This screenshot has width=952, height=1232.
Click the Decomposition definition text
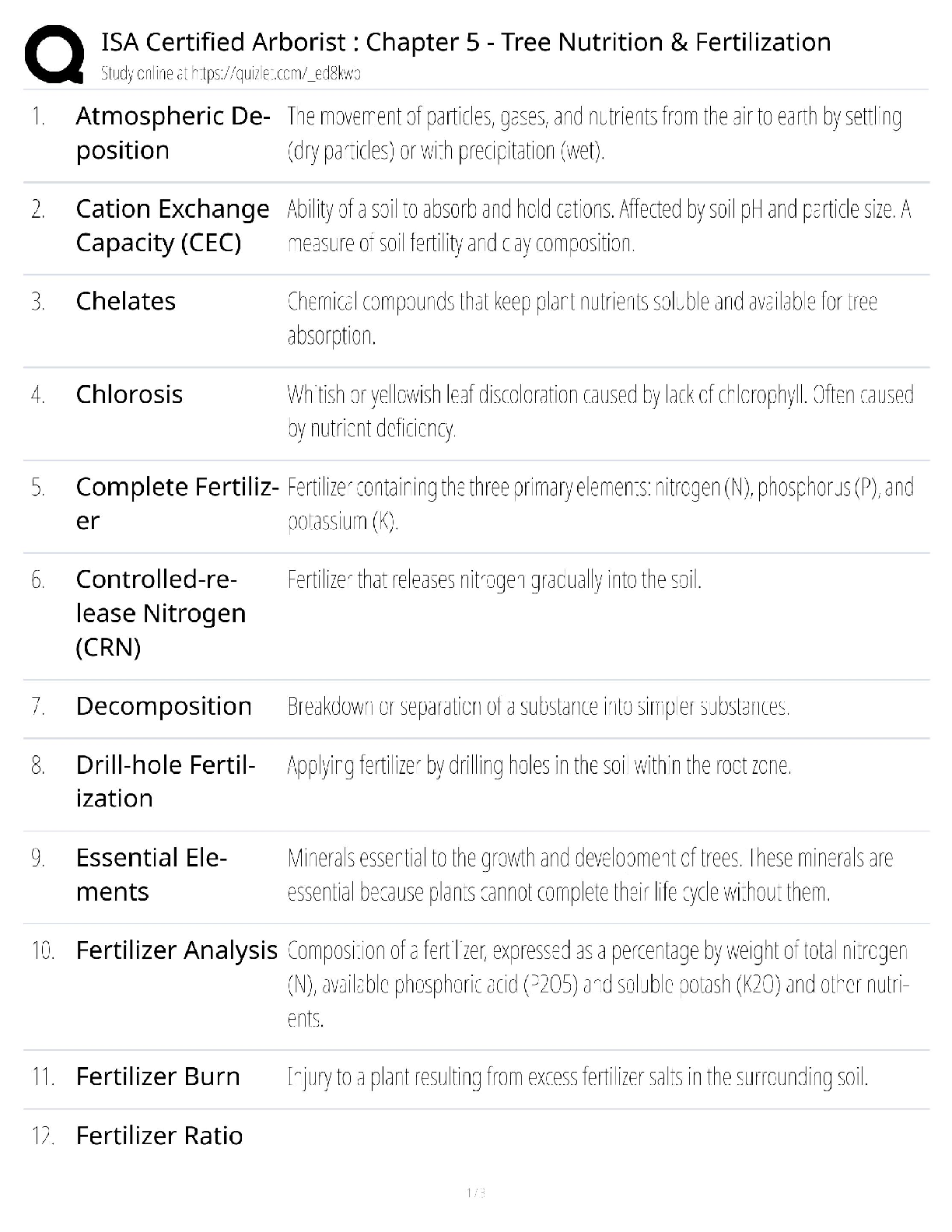(538, 706)
